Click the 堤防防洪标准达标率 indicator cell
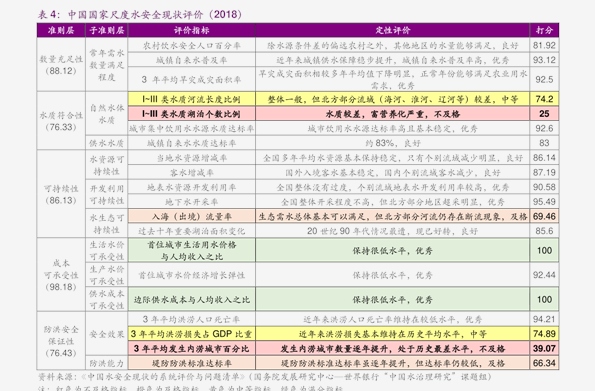 [x=192, y=363]
